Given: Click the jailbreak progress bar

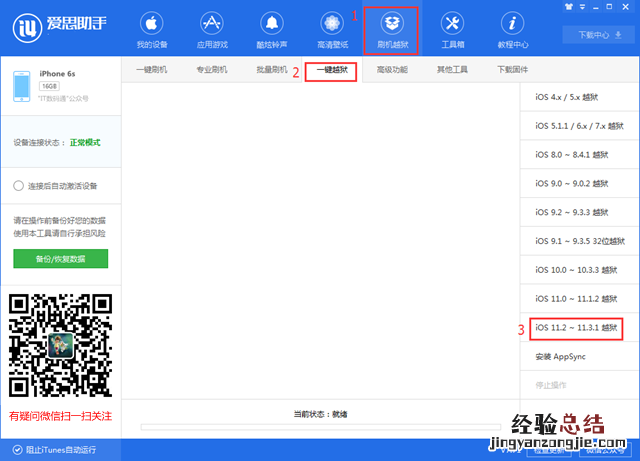Looking at the screenshot, I should click(x=321, y=427).
